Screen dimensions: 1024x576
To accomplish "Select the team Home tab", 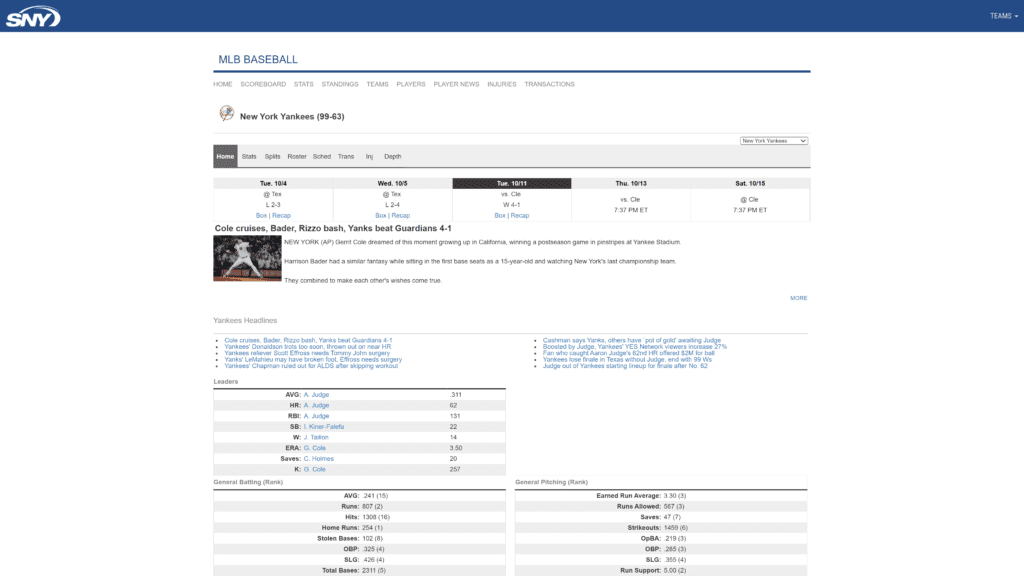I will click(225, 157).
